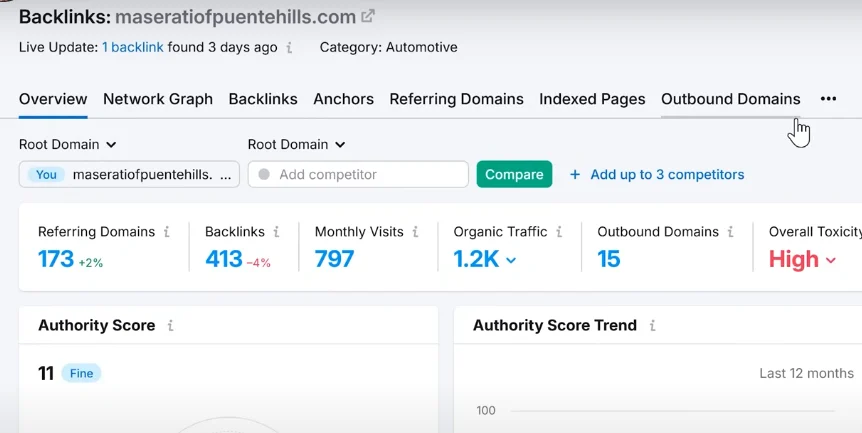Image resolution: width=862 pixels, height=433 pixels.
Task: Click info icon next to Authority Score
Action: pos(170,325)
